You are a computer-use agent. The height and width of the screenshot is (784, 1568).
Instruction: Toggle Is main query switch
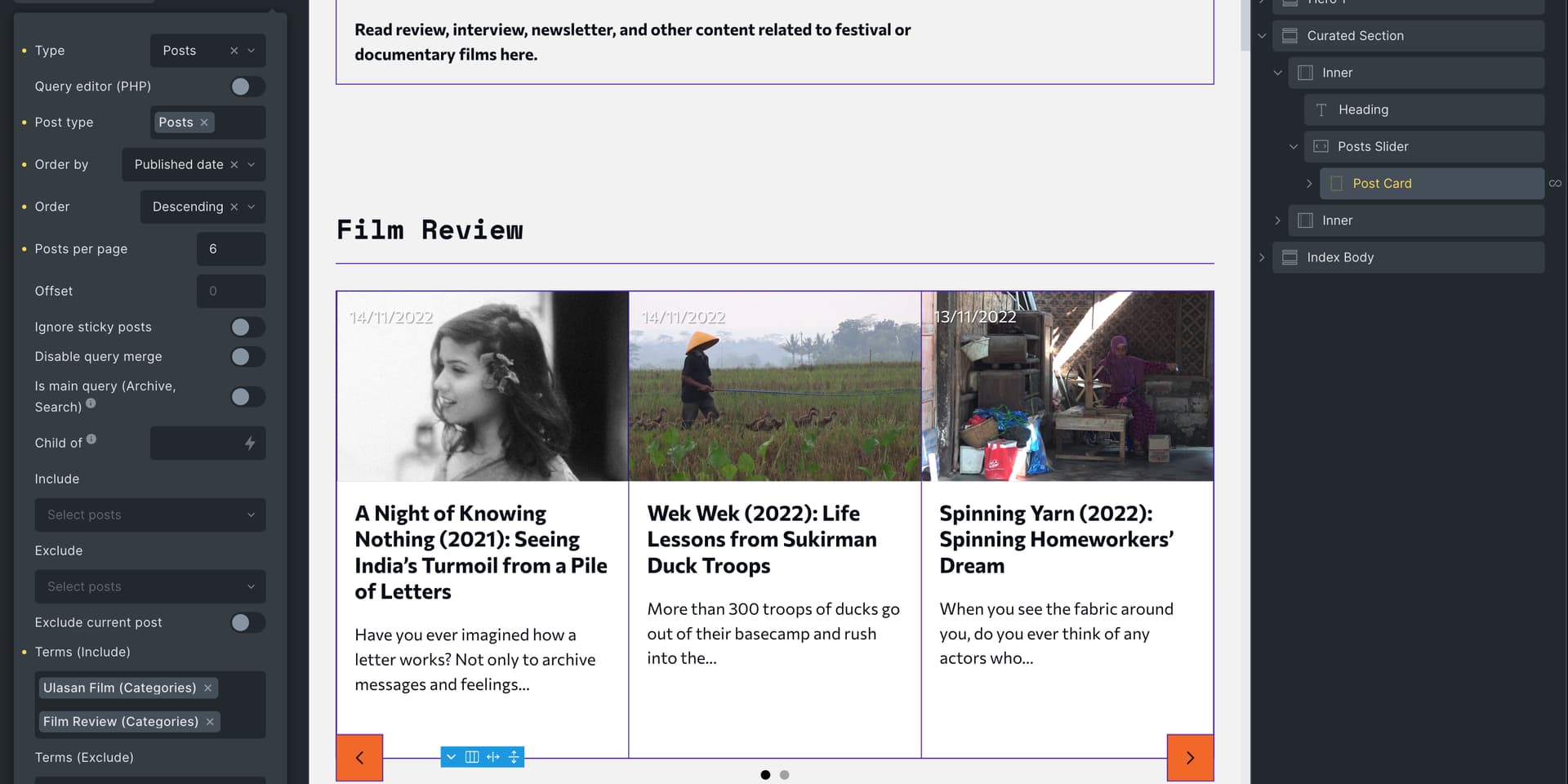click(247, 397)
